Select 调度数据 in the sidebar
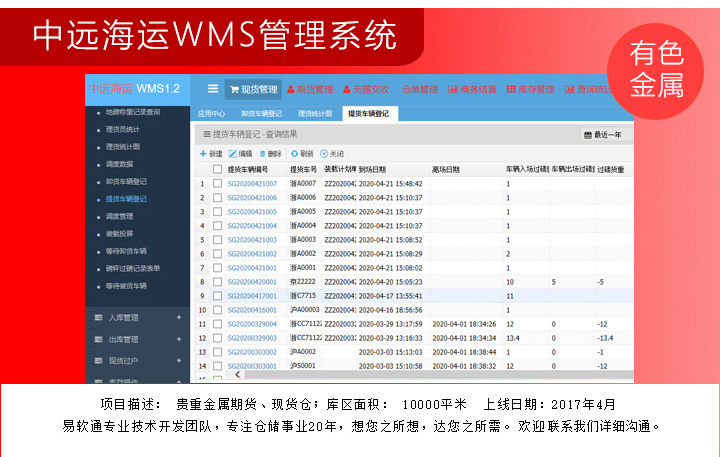The width and height of the screenshot is (720, 457). pos(119,163)
